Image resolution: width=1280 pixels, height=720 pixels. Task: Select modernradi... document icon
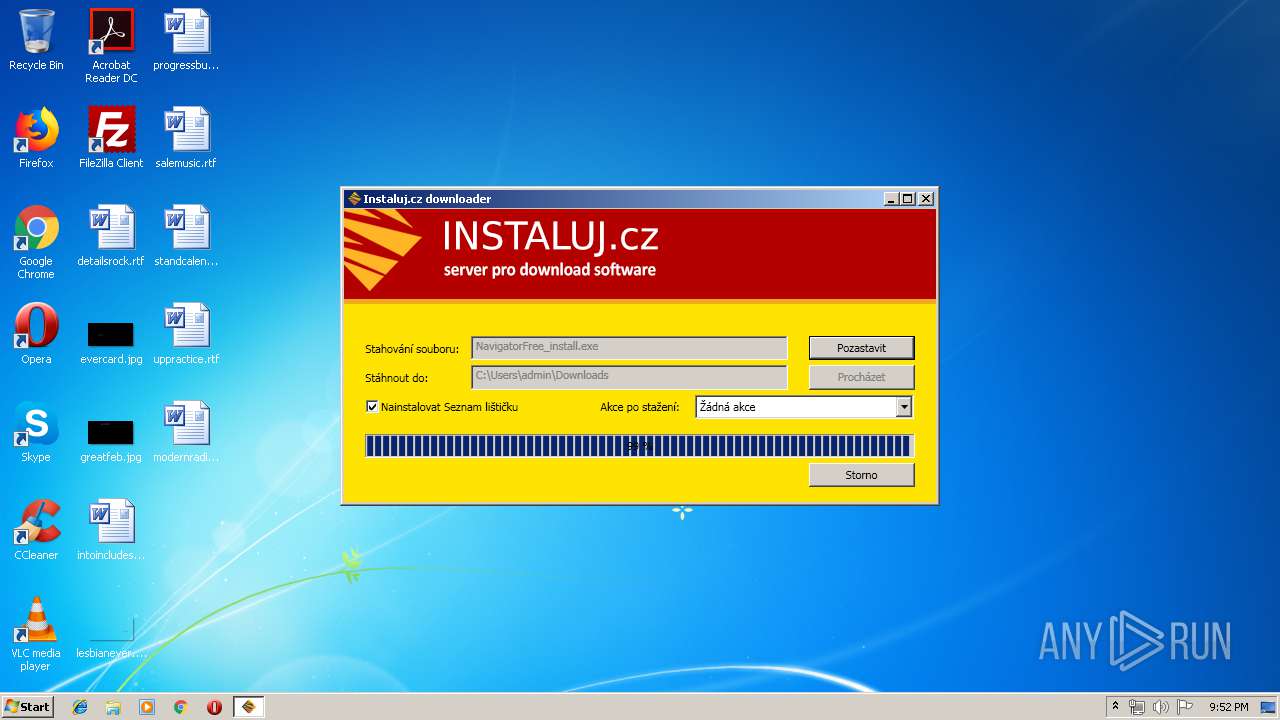(x=186, y=433)
